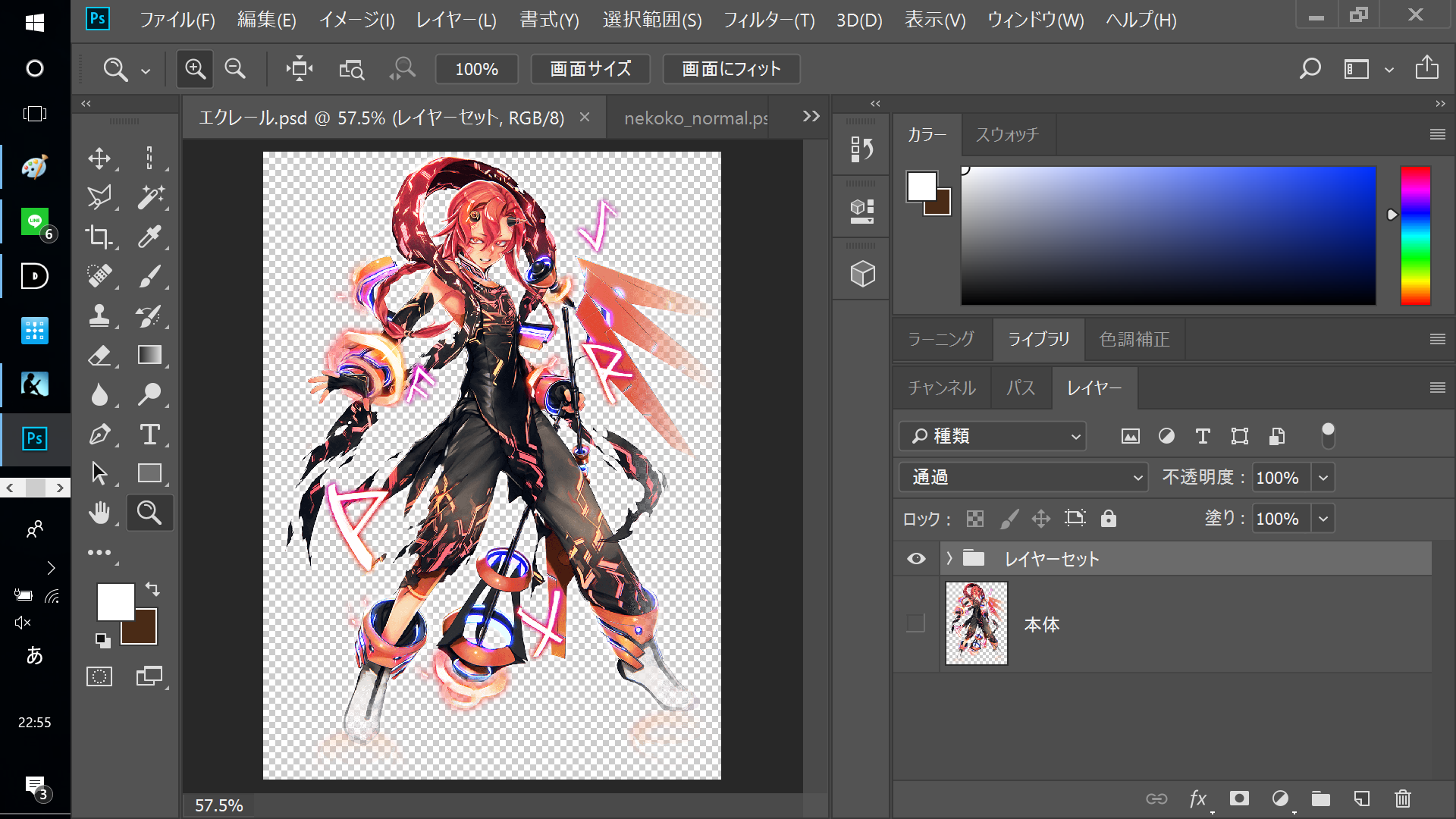Select the Rectangle shape tool
The height and width of the screenshot is (819, 1456).
tap(149, 473)
